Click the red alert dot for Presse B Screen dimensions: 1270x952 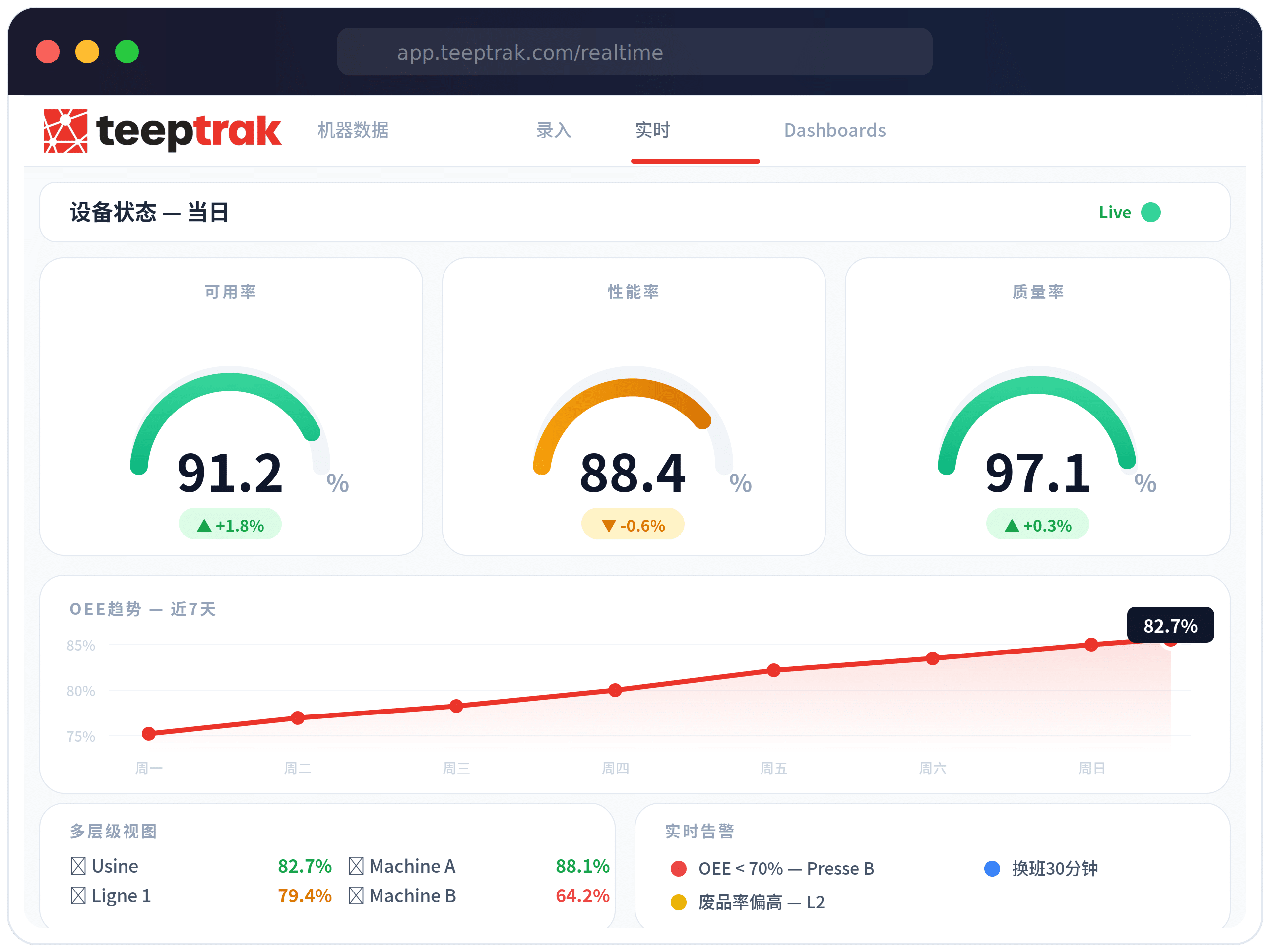point(679,868)
